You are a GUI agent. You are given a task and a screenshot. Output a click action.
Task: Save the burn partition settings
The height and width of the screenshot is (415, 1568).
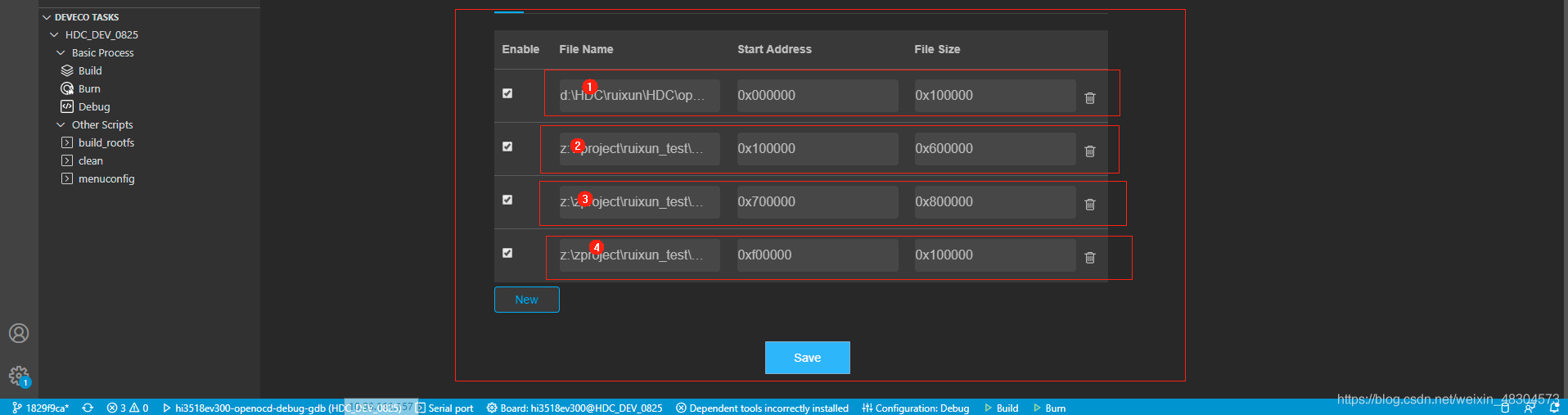(x=808, y=358)
